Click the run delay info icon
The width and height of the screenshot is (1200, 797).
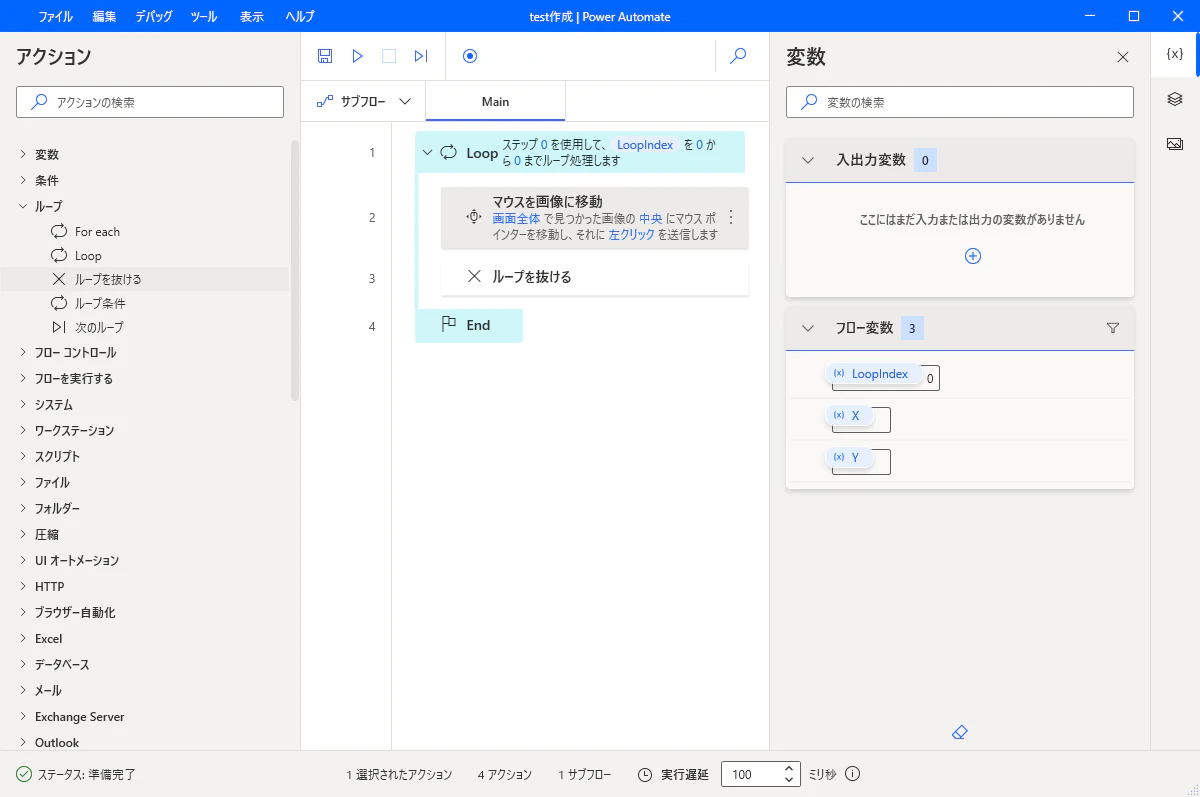click(x=853, y=774)
